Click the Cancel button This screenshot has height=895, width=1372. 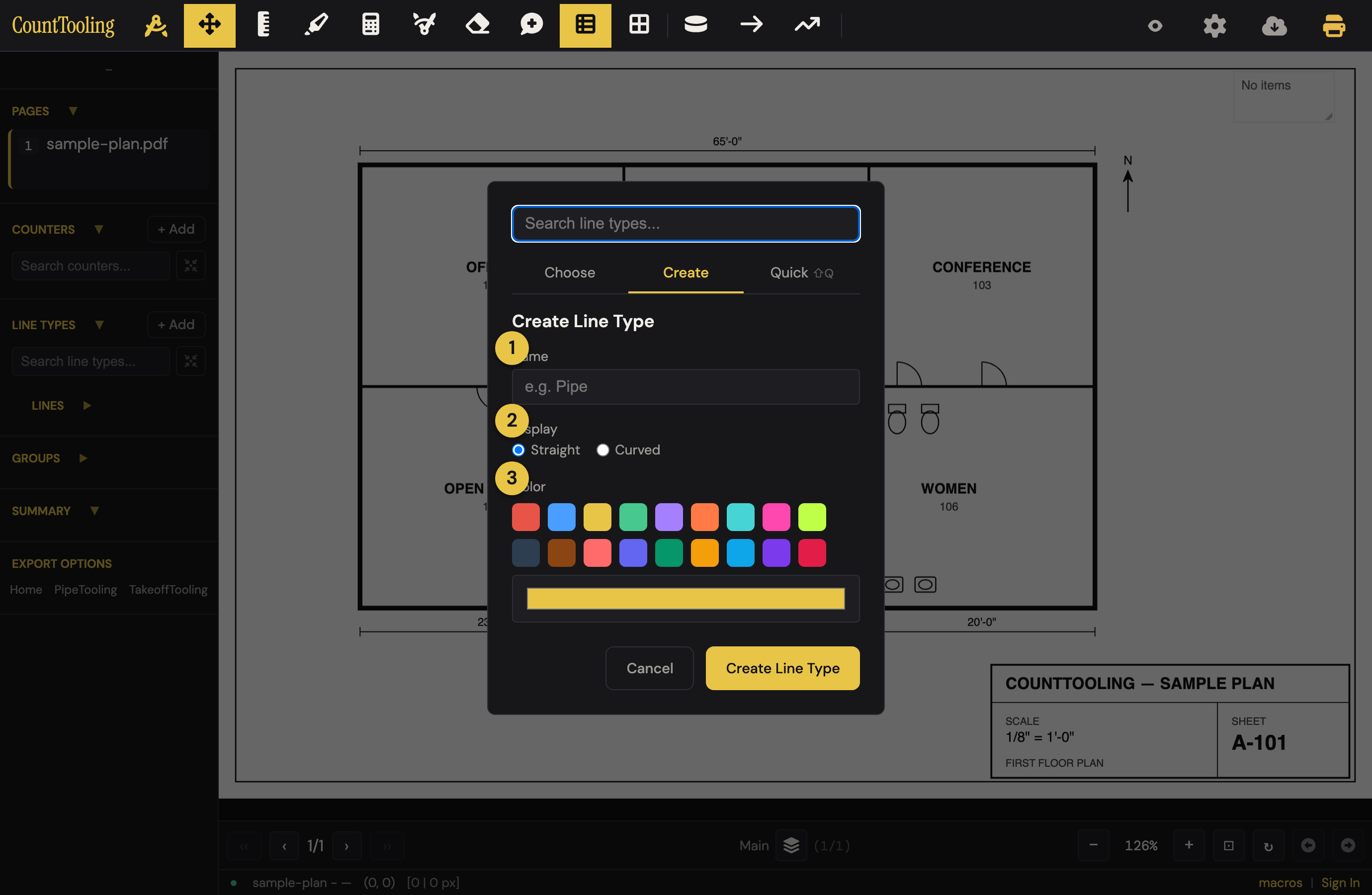click(649, 668)
